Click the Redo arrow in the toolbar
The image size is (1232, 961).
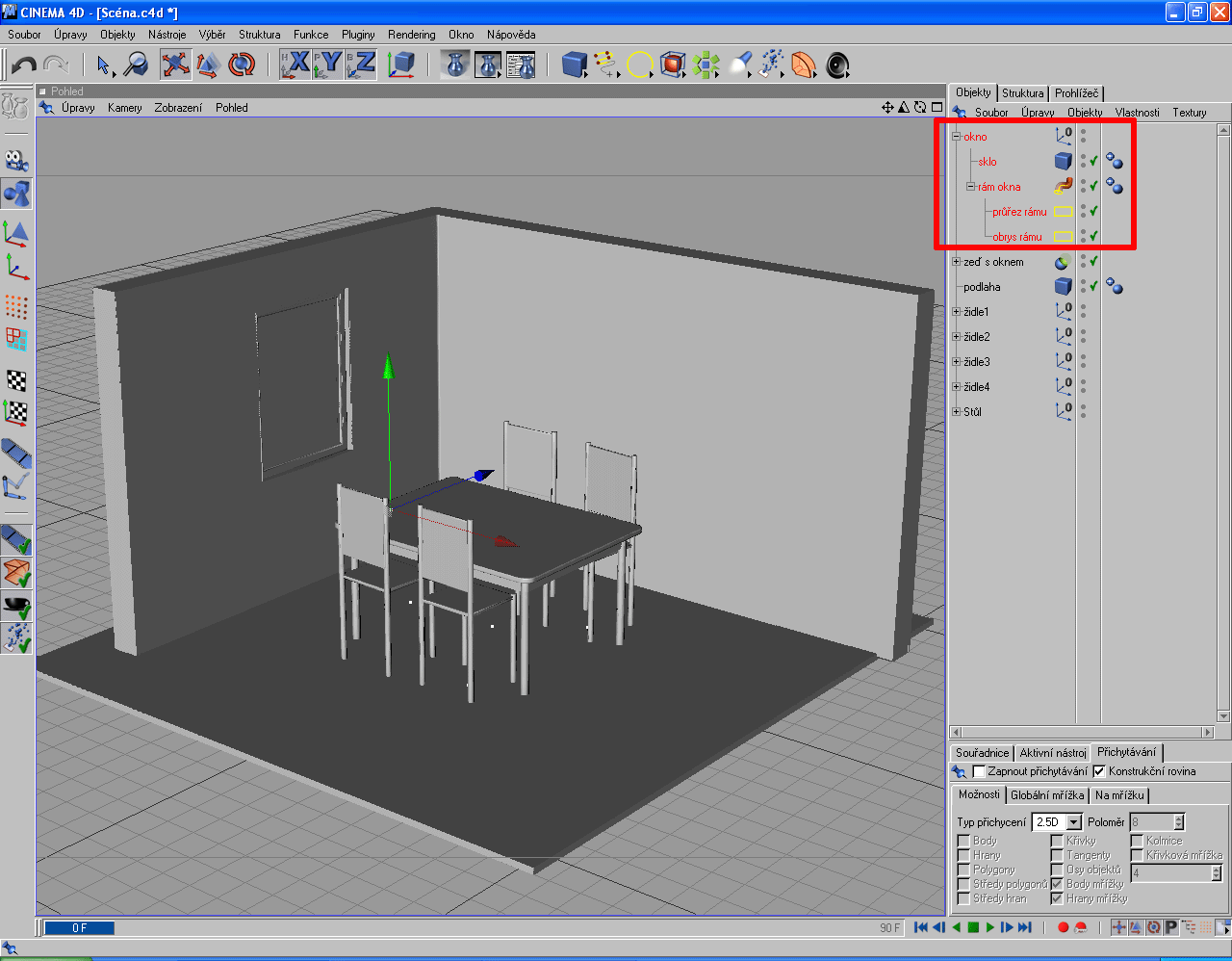[x=56, y=65]
